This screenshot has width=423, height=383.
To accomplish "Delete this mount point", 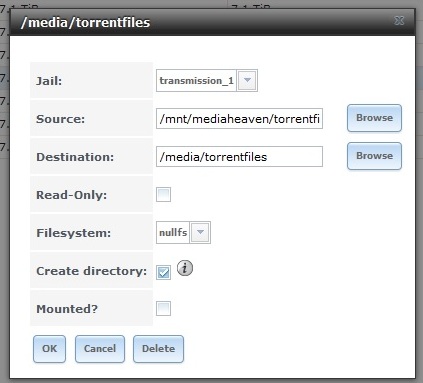I will [158, 349].
